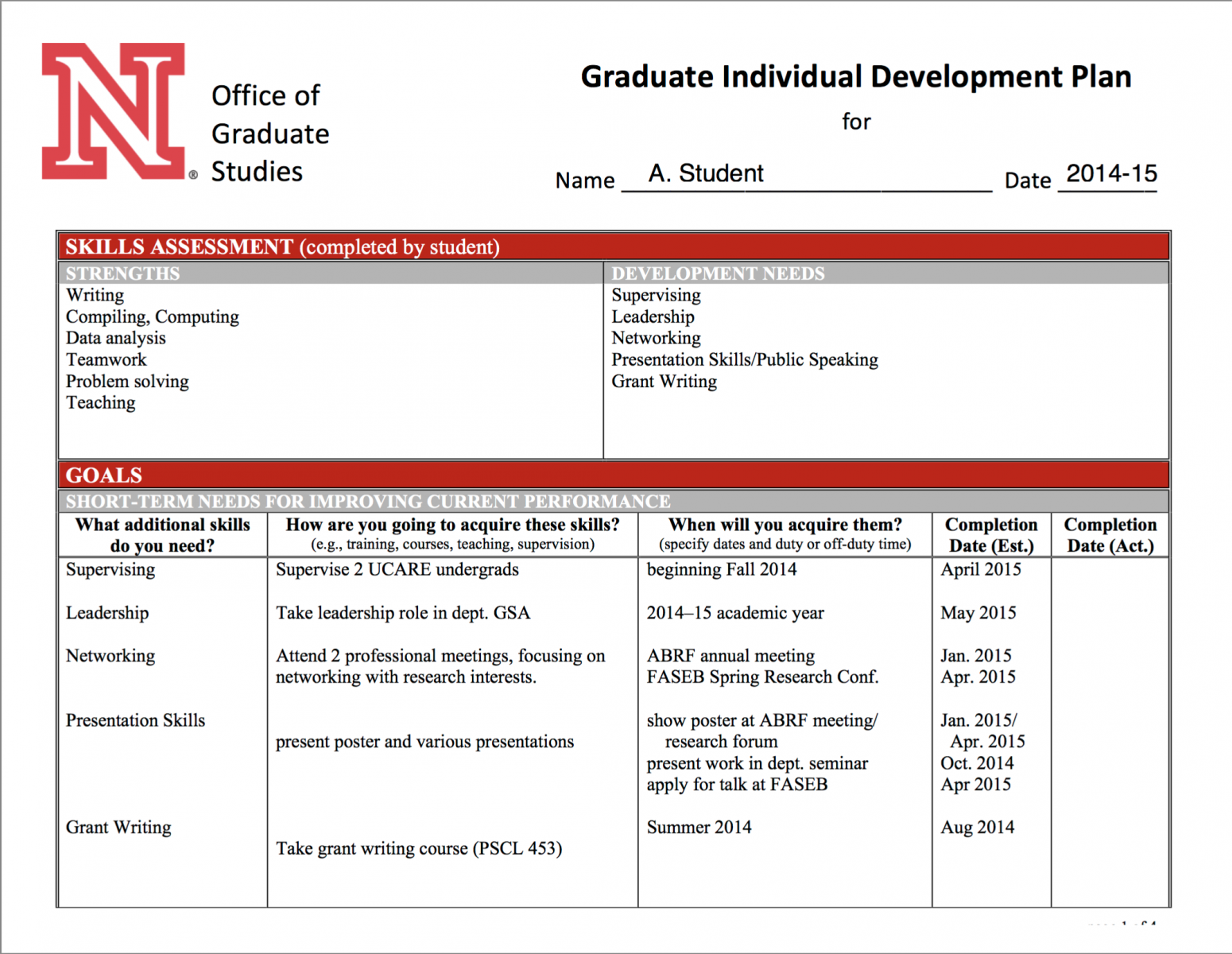Click 'Summer 2014' cell
Image resolution: width=1232 pixels, height=954 pixels.
[699, 828]
